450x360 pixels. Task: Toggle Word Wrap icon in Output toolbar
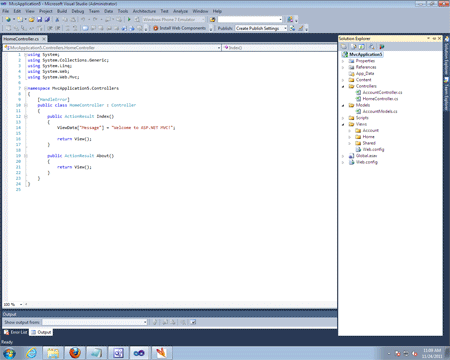[193, 322]
